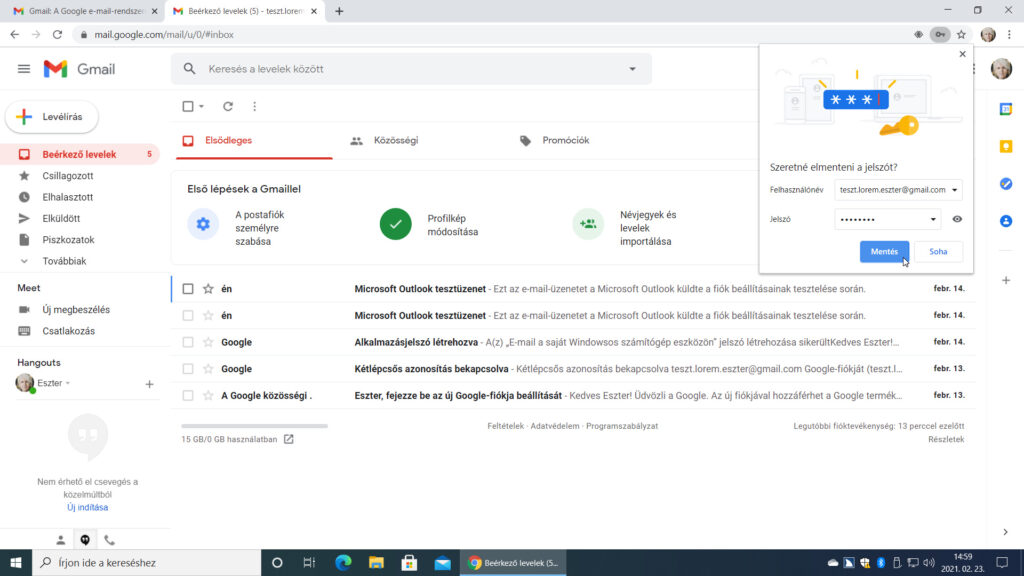This screenshot has height=576, width=1024.
Task: Reload the page using browser refresh button
Action: 57,35
